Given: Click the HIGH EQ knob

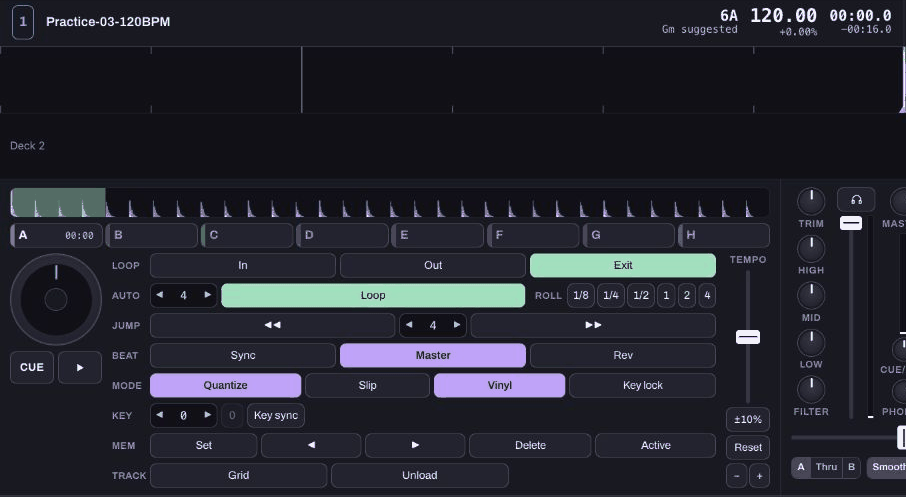Looking at the screenshot, I should 811,248.
